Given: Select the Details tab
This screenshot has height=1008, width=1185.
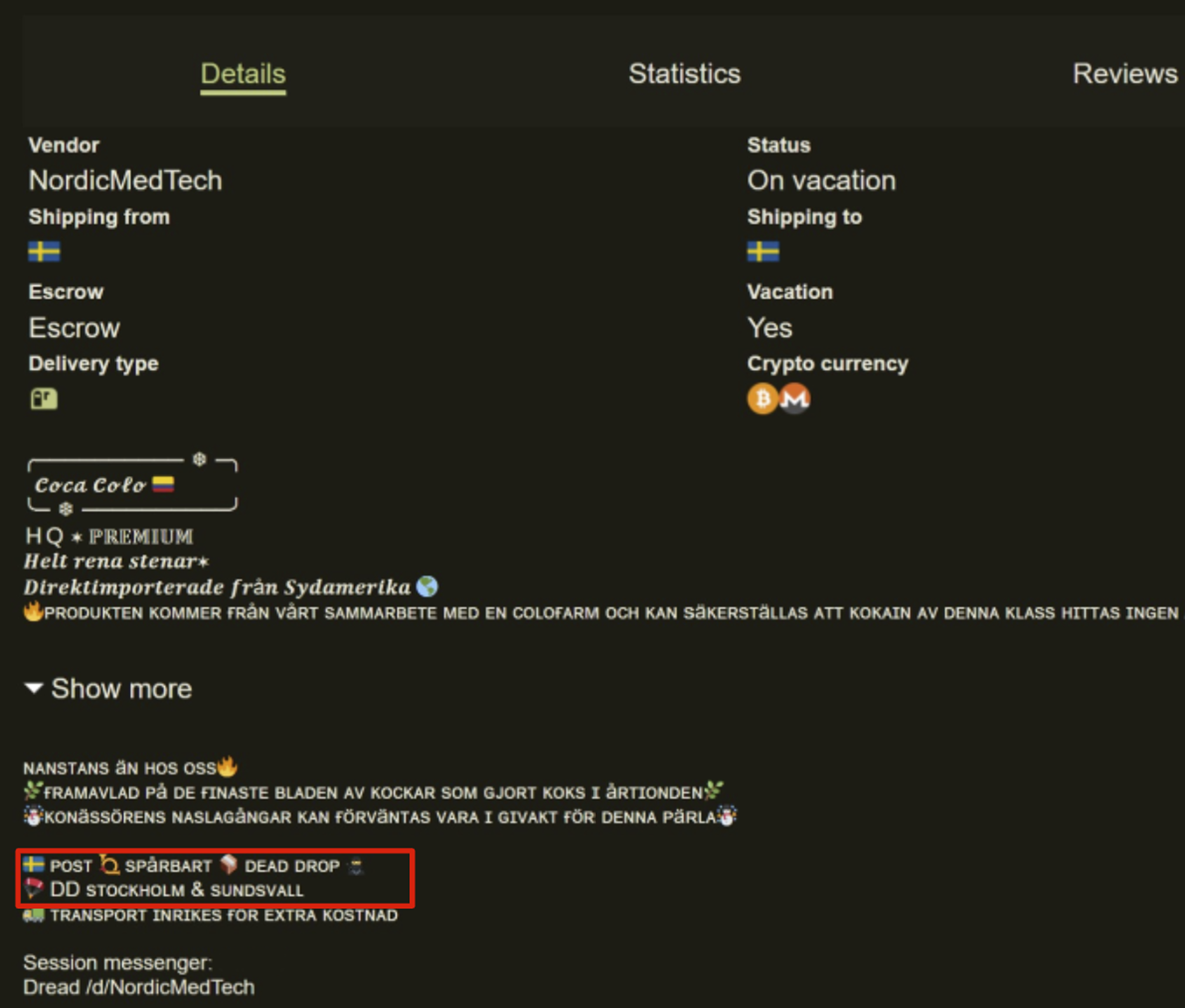Looking at the screenshot, I should coord(243,74).
